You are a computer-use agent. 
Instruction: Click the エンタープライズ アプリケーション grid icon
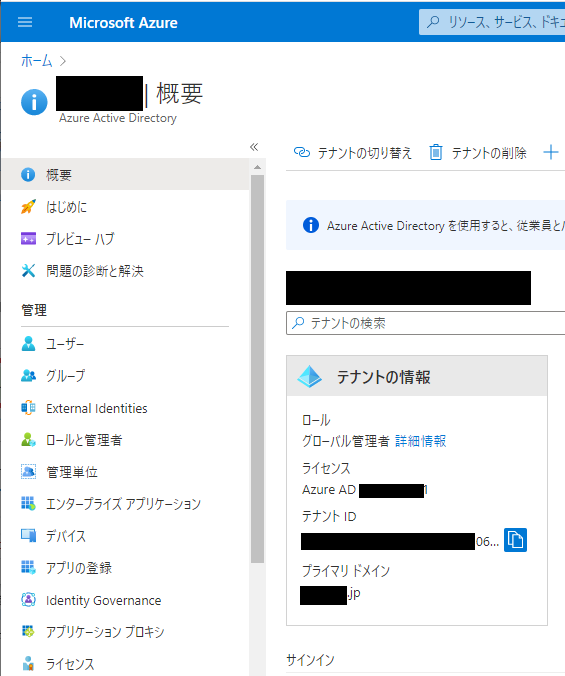tap(28, 504)
